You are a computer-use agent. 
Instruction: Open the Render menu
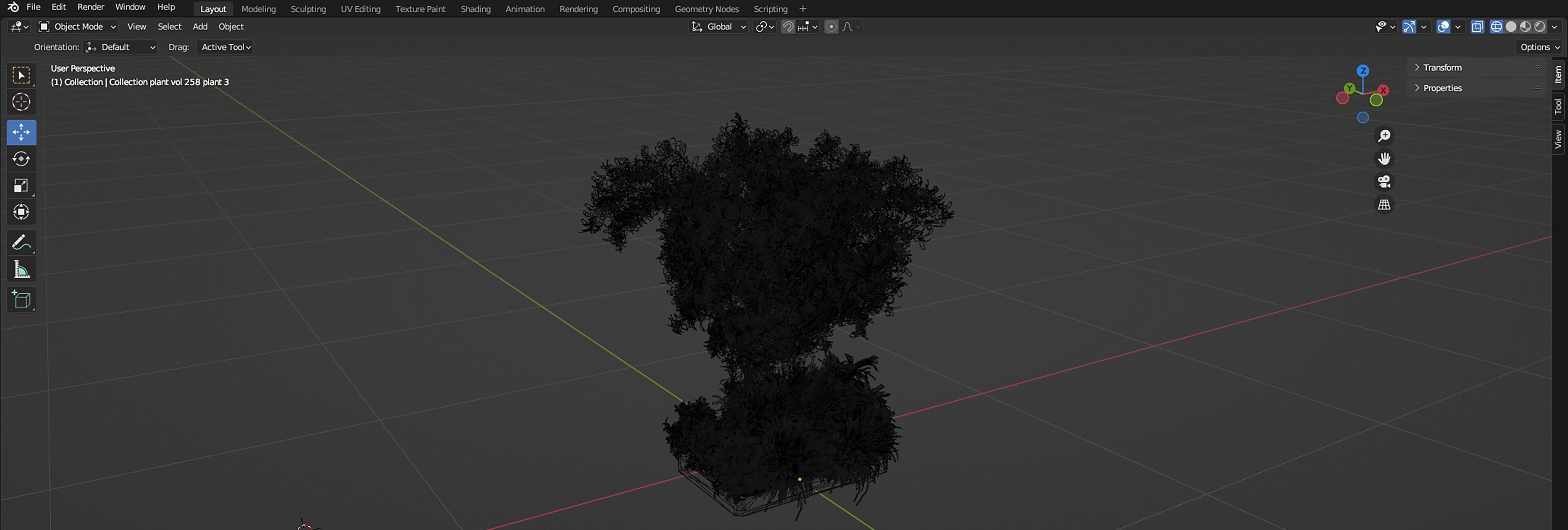click(x=91, y=7)
